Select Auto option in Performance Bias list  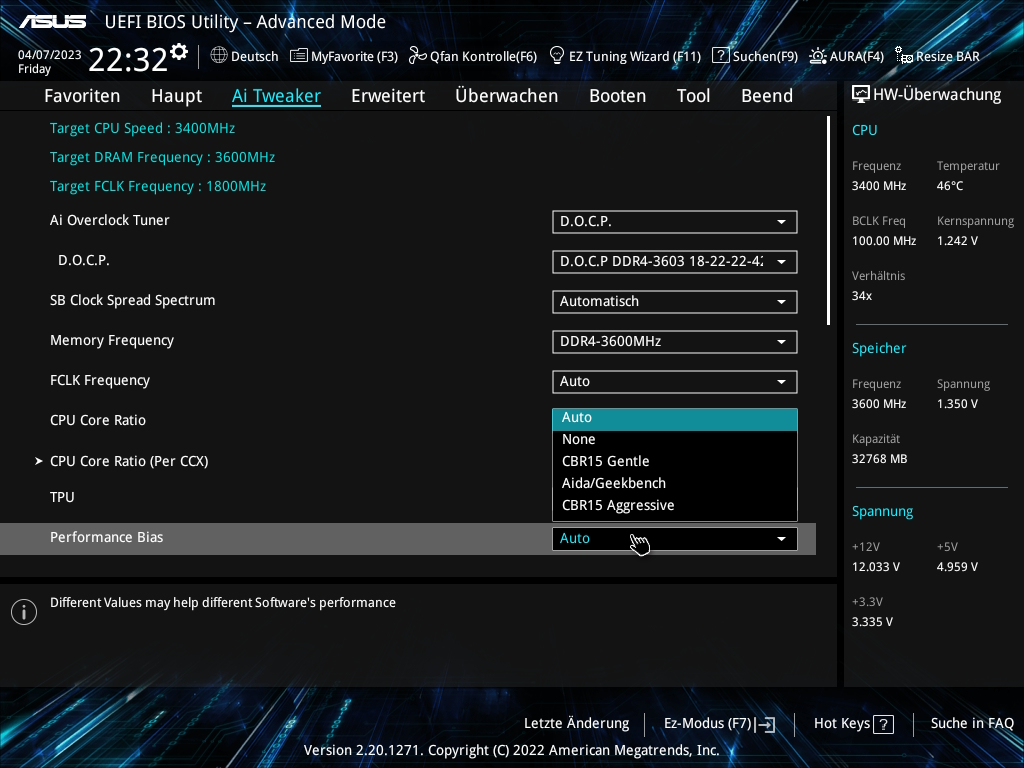pos(675,418)
